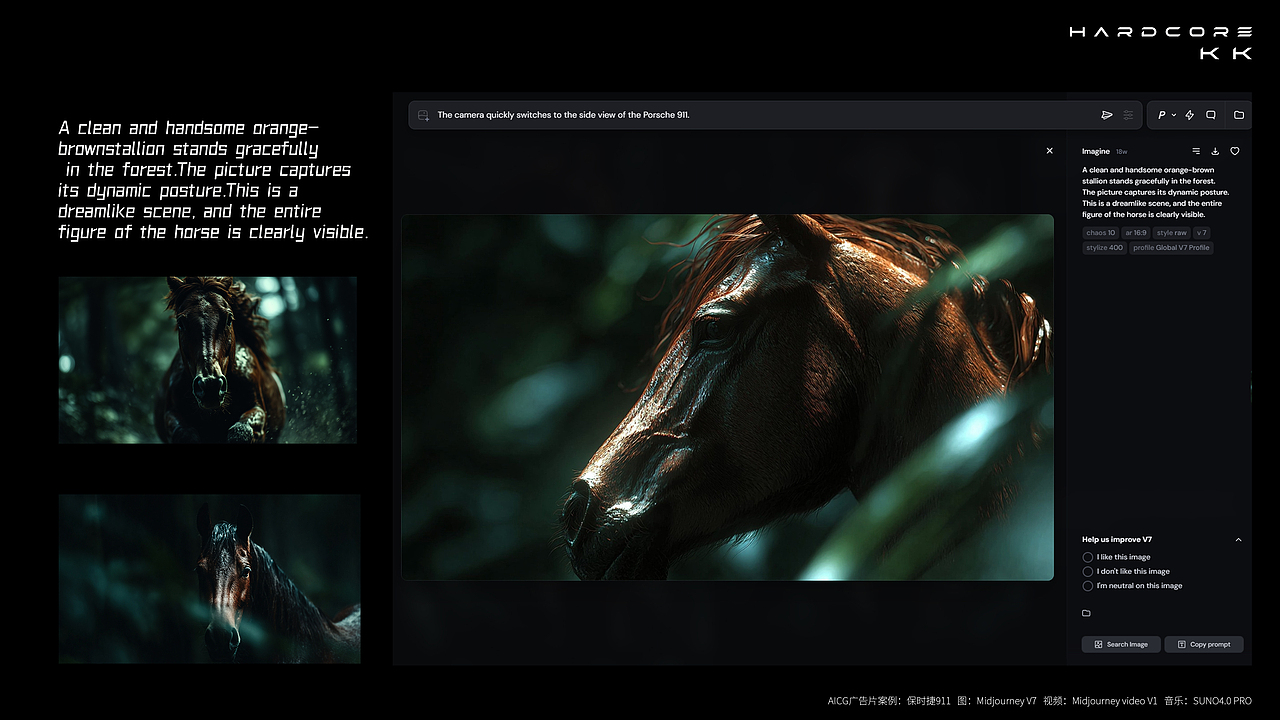Click the Search Image button
Screen dimensions: 1280x720
pos(1121,644)
